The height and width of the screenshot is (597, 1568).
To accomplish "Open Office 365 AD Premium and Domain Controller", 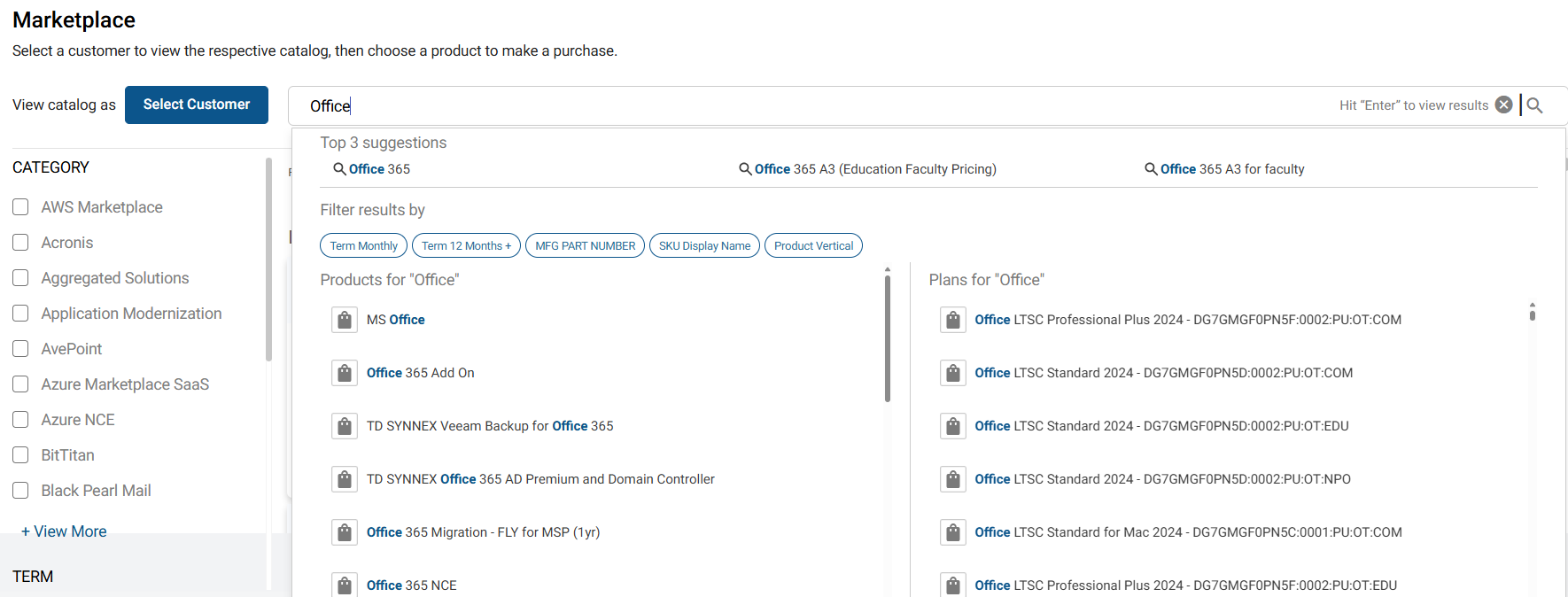I will coord(540,479).
